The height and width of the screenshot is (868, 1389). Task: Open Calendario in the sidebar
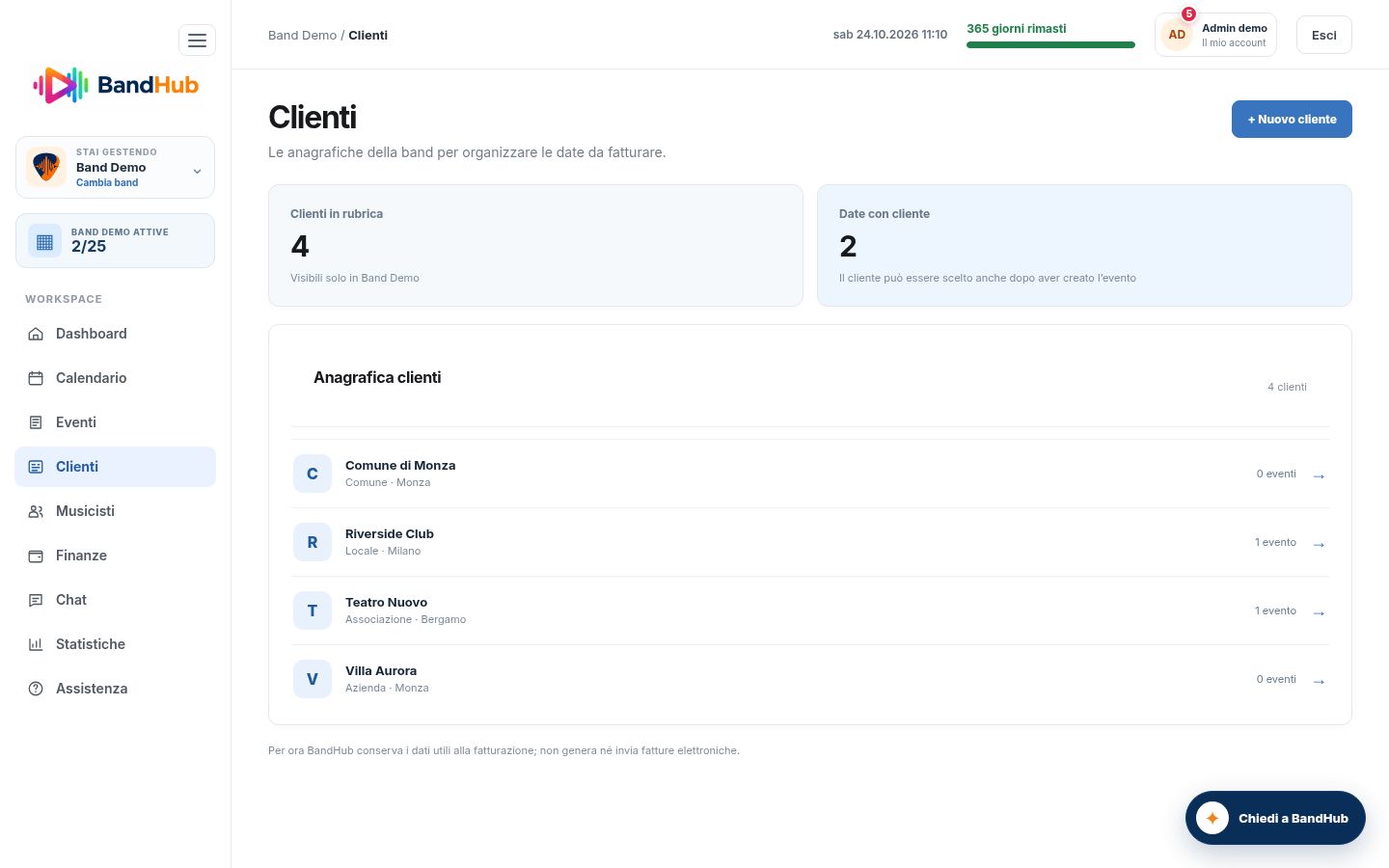[x=115, y=378]
